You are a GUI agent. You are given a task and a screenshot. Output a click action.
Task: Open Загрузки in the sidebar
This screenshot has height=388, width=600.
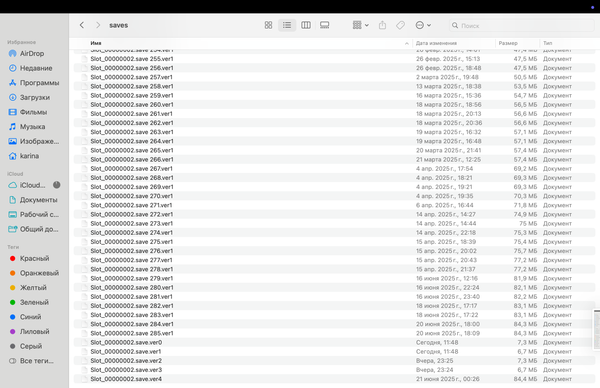click(34, 97)
